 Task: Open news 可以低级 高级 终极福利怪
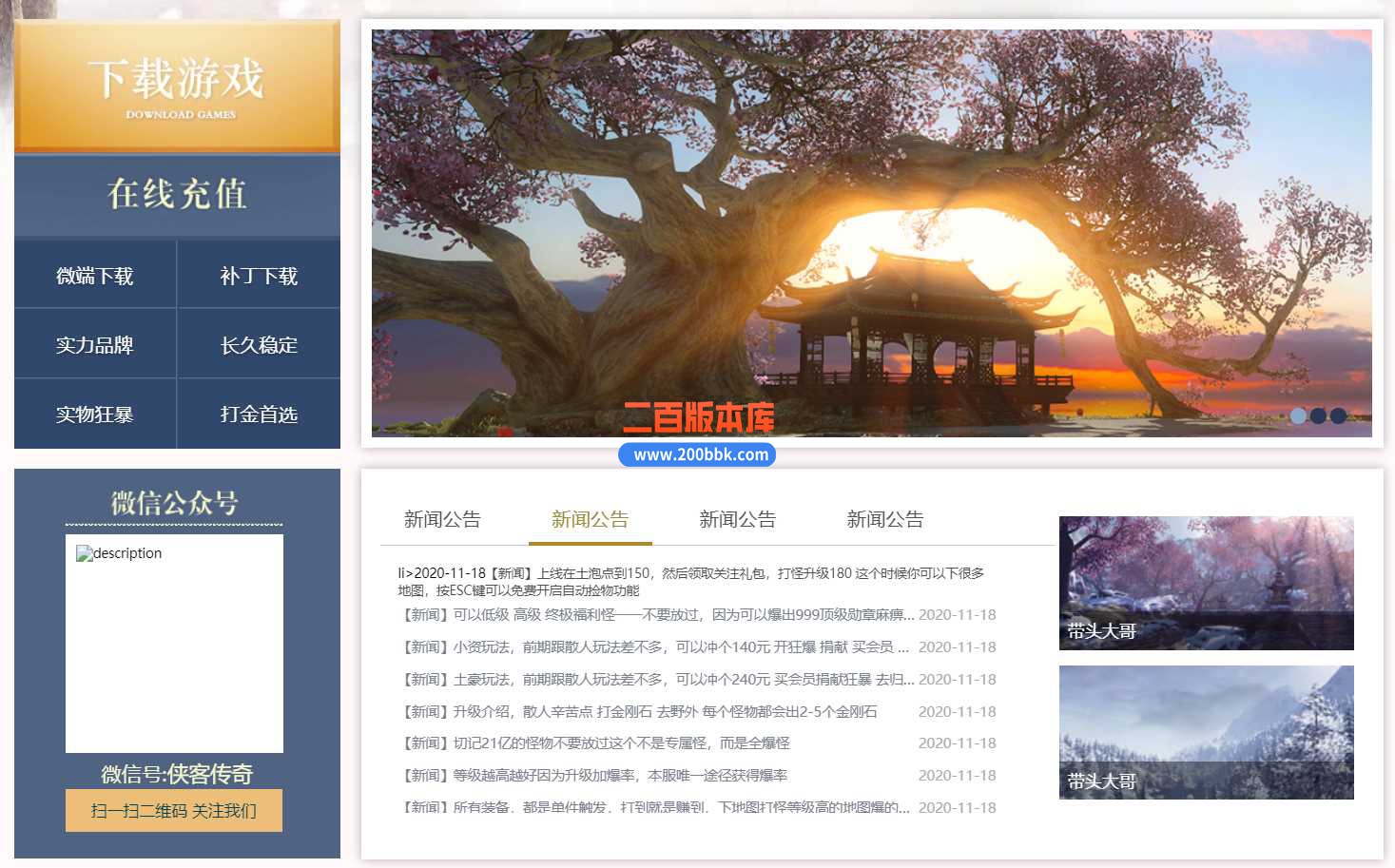(x=658, y=615)
